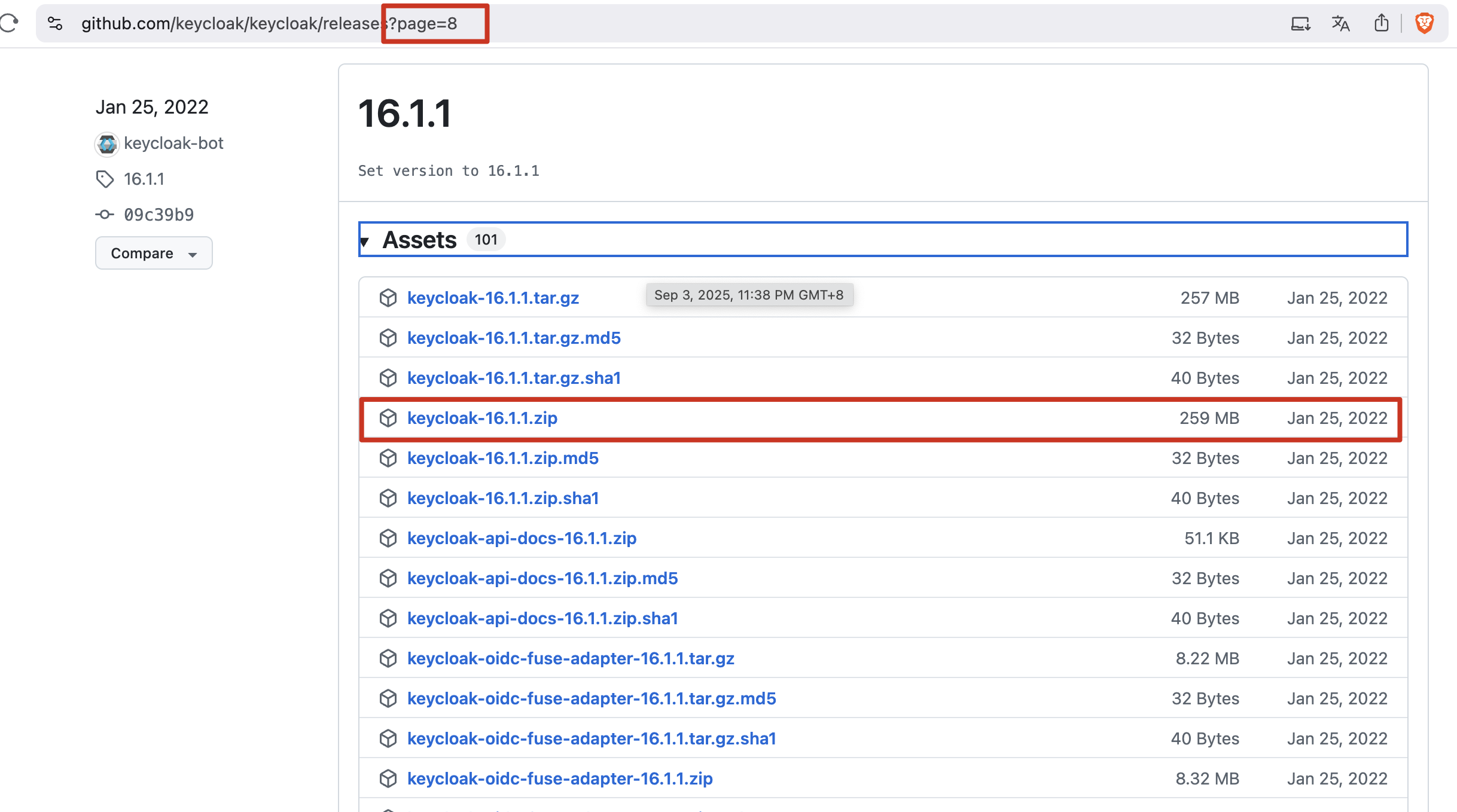Click the install app icon in address bar
The image size is (1457, 812).
pos(1300,23)
